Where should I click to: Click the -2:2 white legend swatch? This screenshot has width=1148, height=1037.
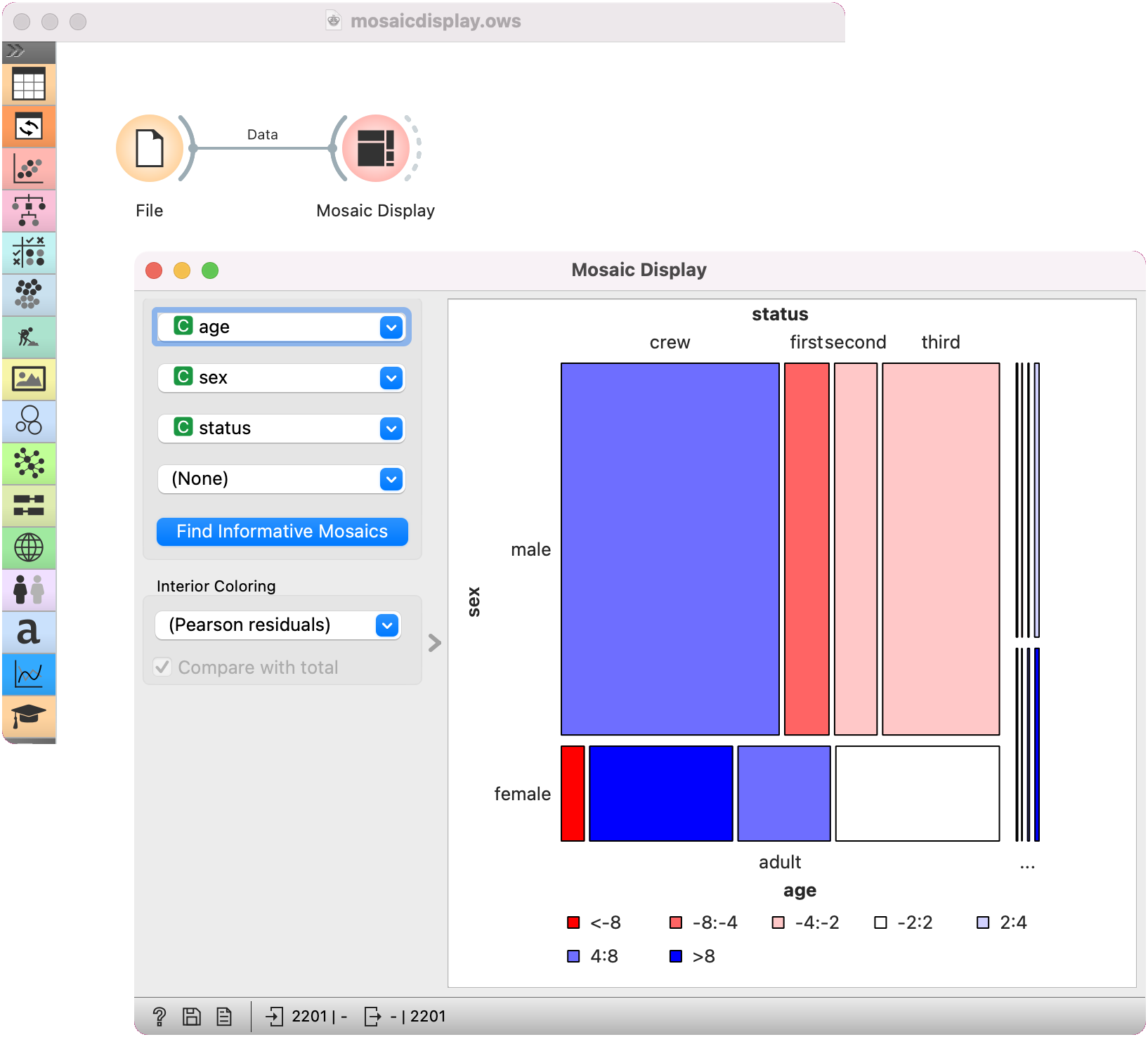tap(880, 922)
